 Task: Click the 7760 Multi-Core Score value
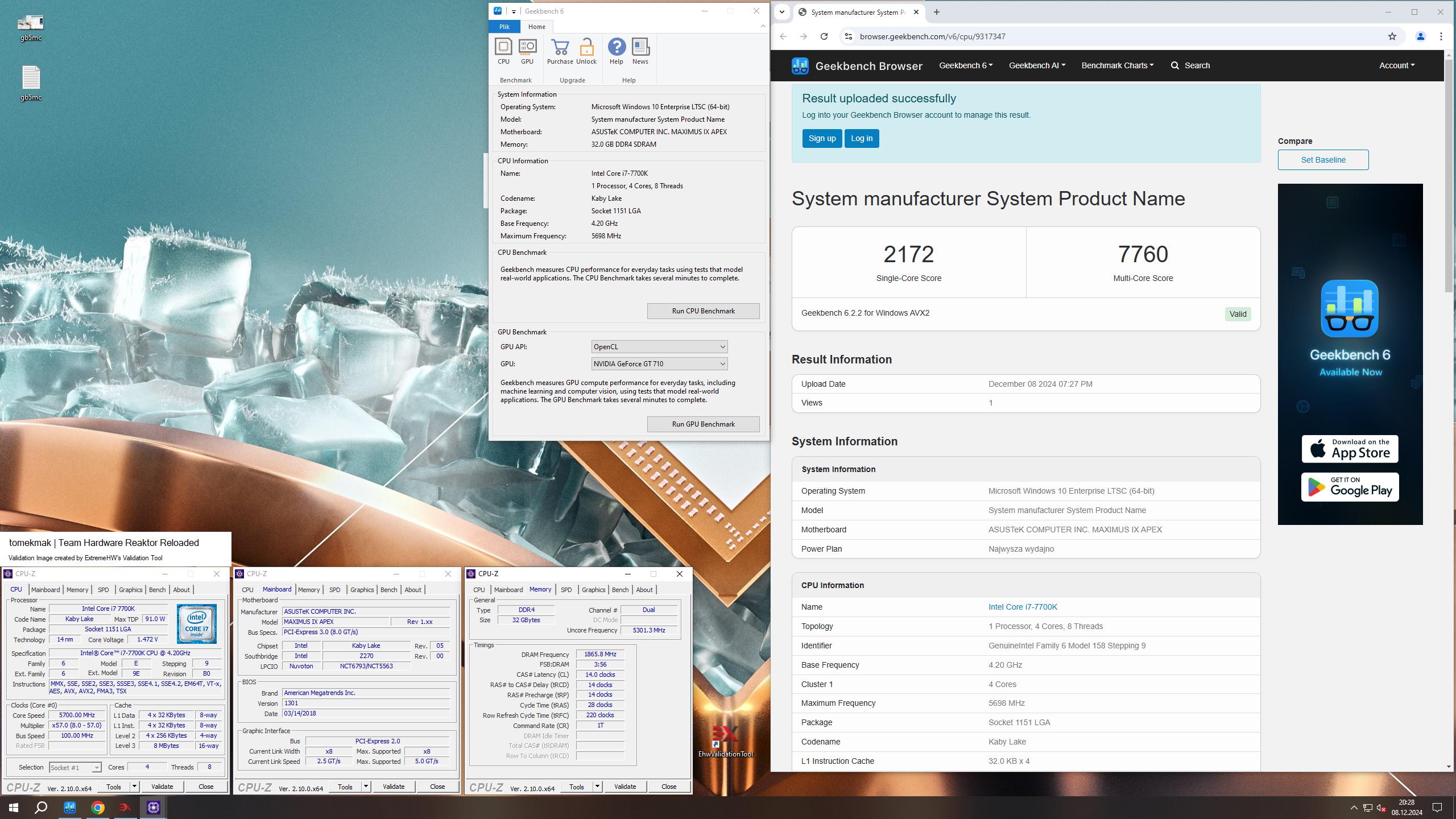(x=1143, y=254)
